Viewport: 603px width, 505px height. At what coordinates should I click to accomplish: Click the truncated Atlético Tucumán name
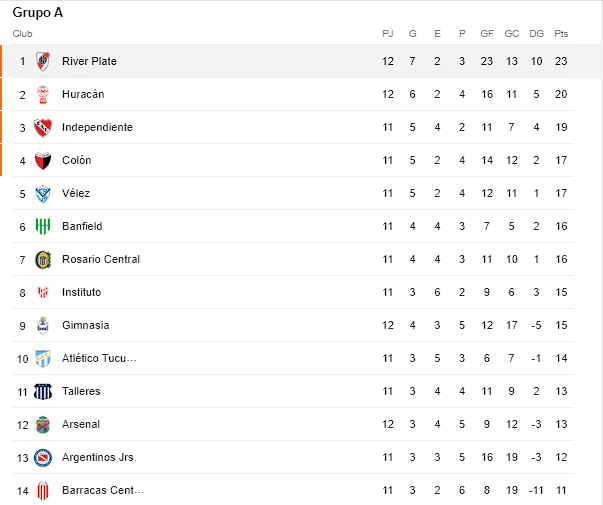(99, 358)
